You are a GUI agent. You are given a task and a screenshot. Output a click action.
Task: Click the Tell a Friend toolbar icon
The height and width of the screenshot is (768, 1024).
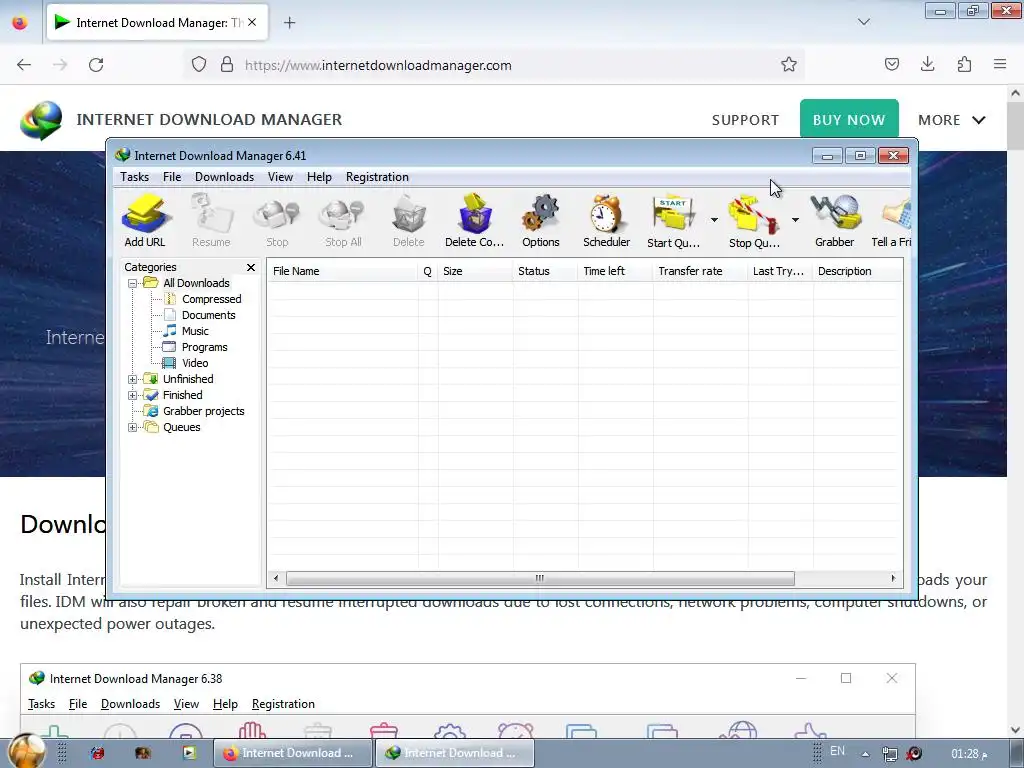(x=891, y=221)
